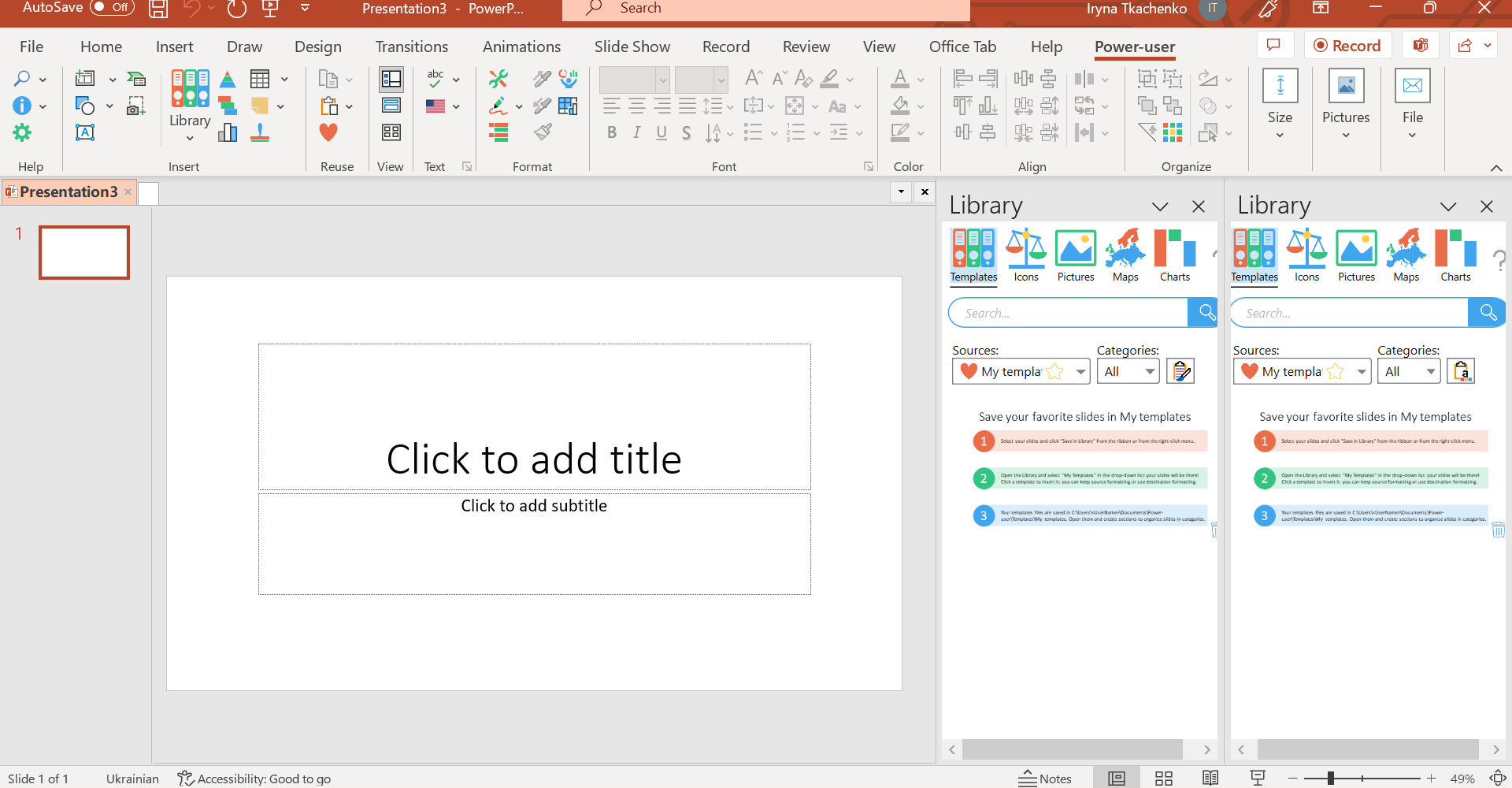This screenshot has height=788, width=1512.
Task: Toggle AutoSave switch
Action: (x=112, y=8)
